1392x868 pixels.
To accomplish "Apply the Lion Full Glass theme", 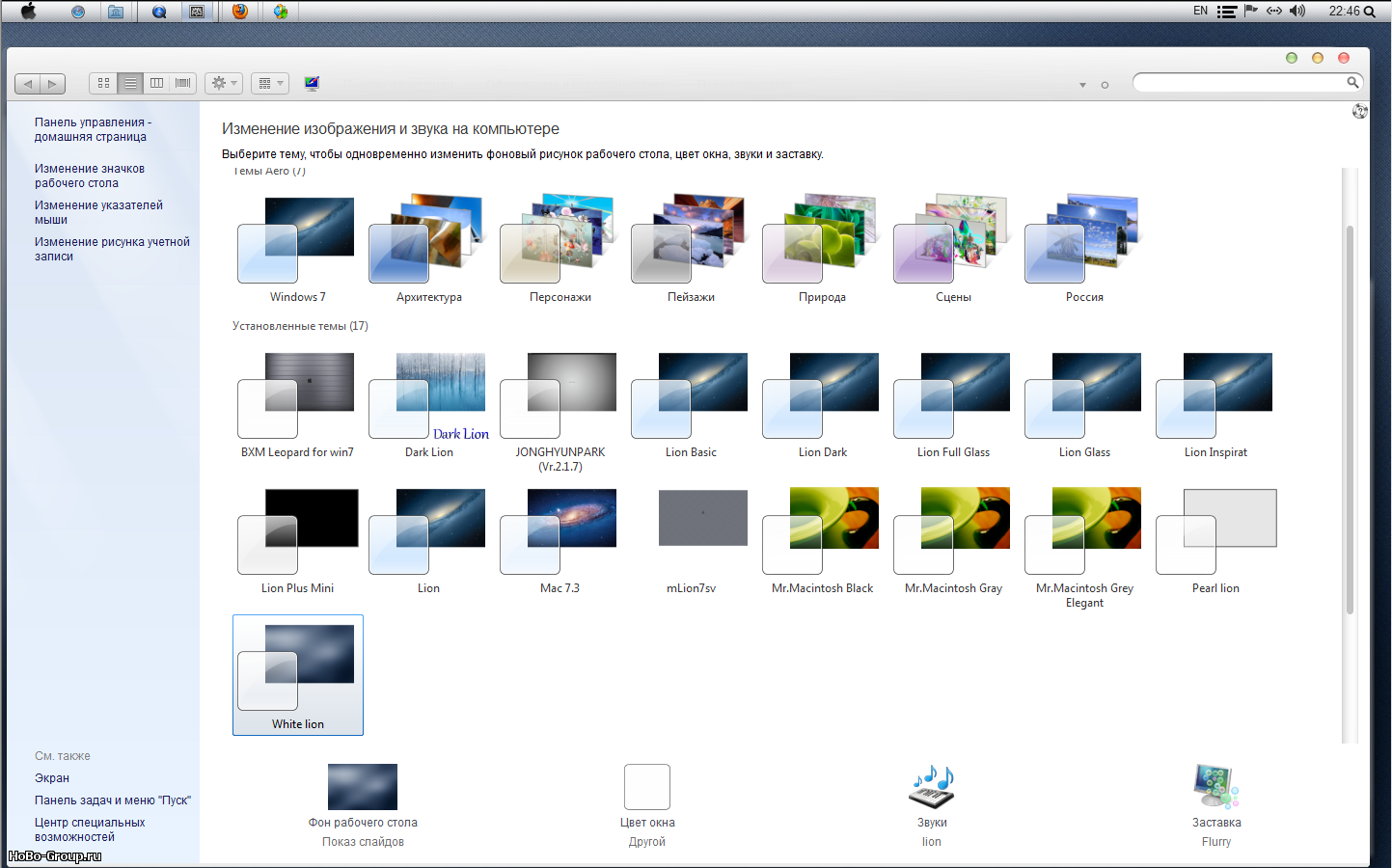I will (x=953, y=405).
